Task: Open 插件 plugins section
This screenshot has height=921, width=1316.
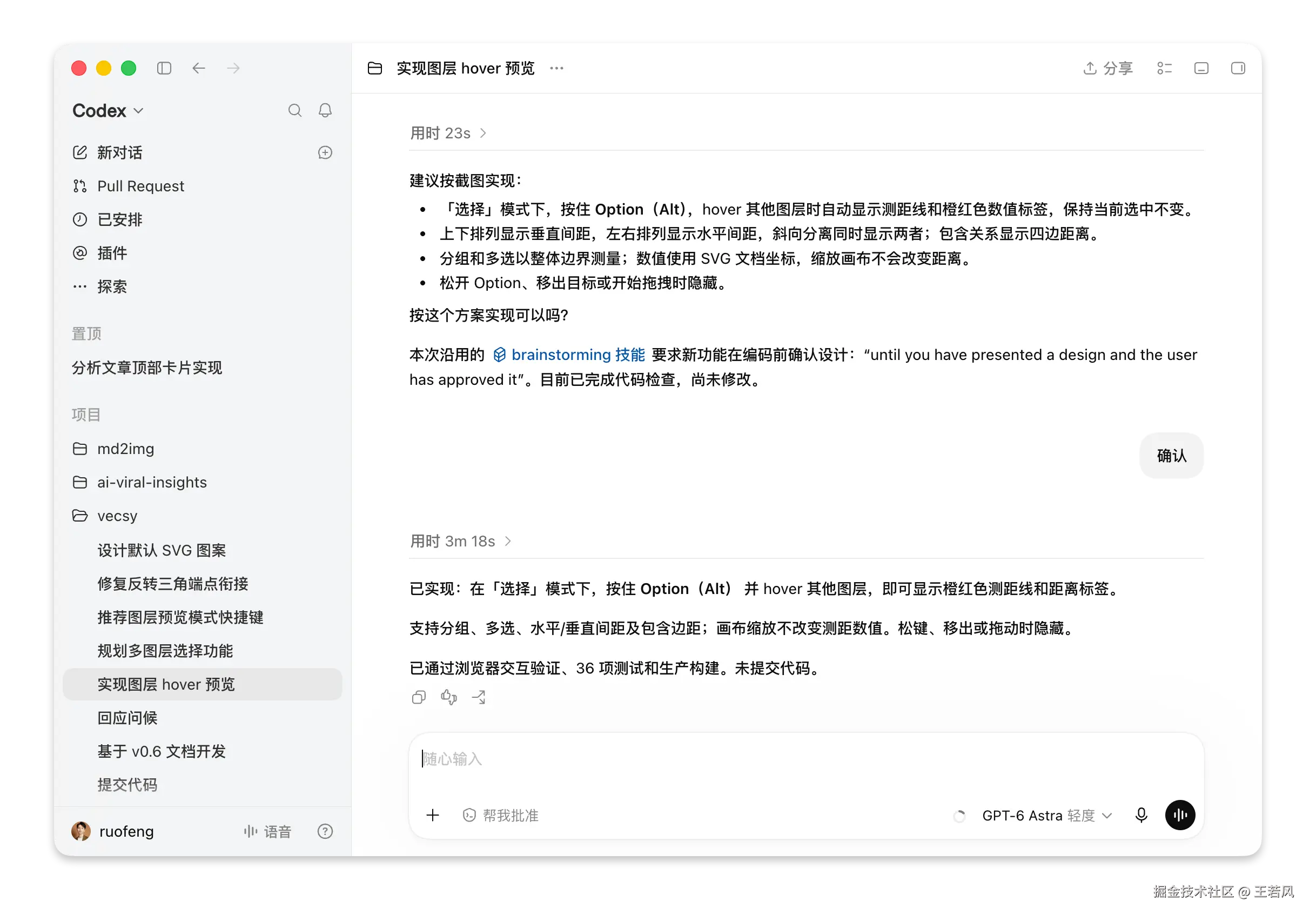Action: coord(203,253)
